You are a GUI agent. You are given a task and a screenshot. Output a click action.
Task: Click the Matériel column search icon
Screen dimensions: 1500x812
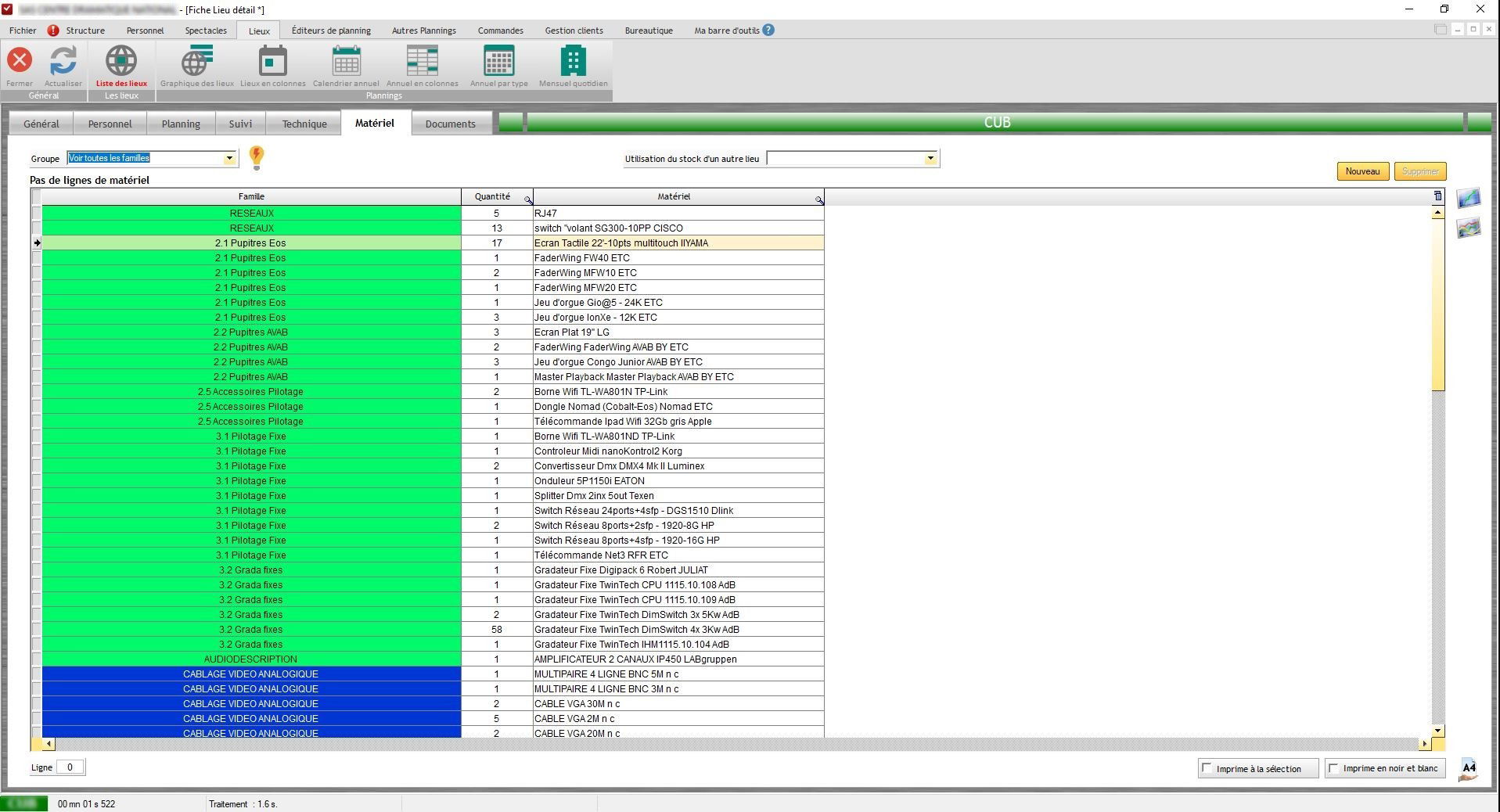[819, 200]
